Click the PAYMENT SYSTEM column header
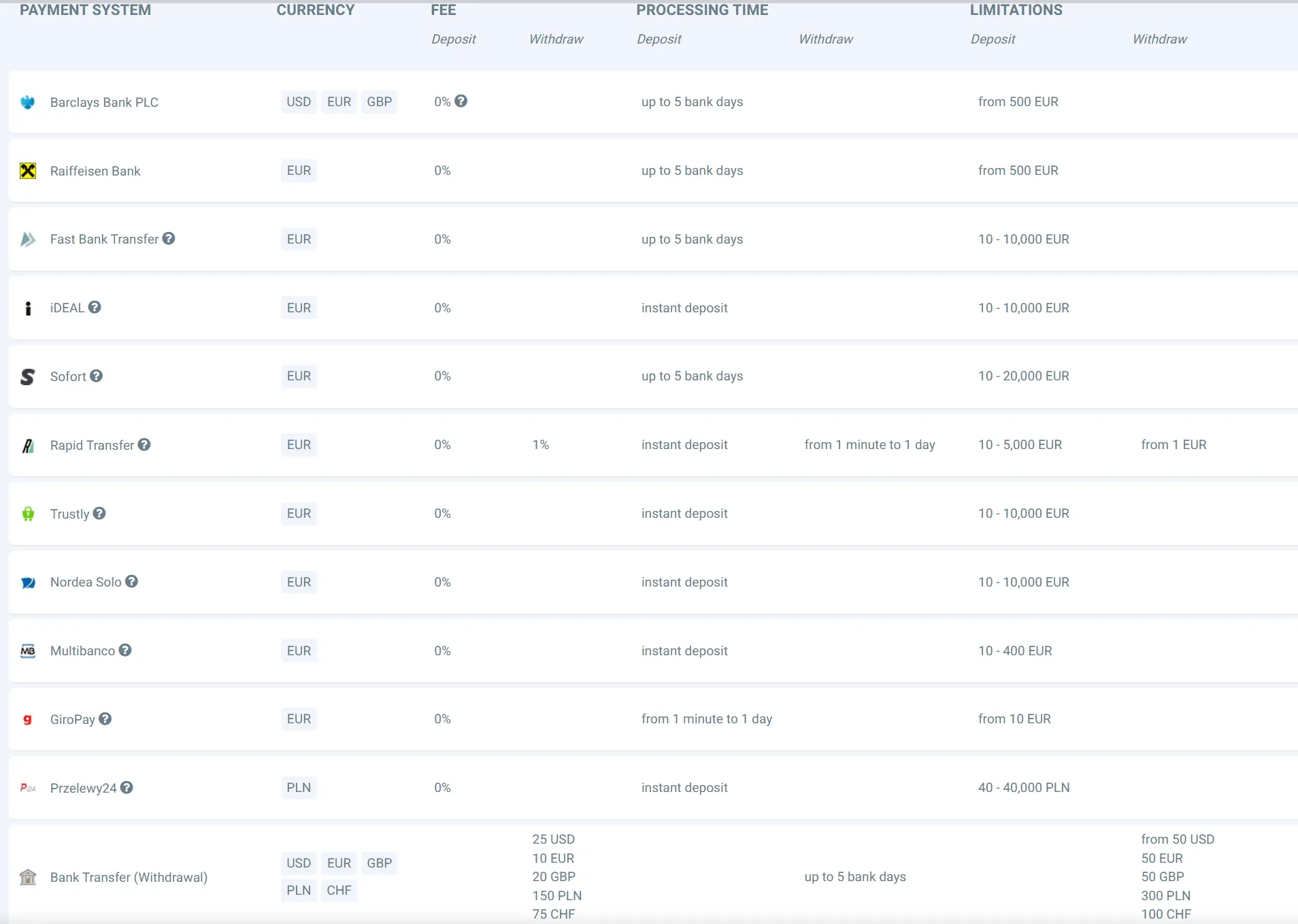 [85, 10]
